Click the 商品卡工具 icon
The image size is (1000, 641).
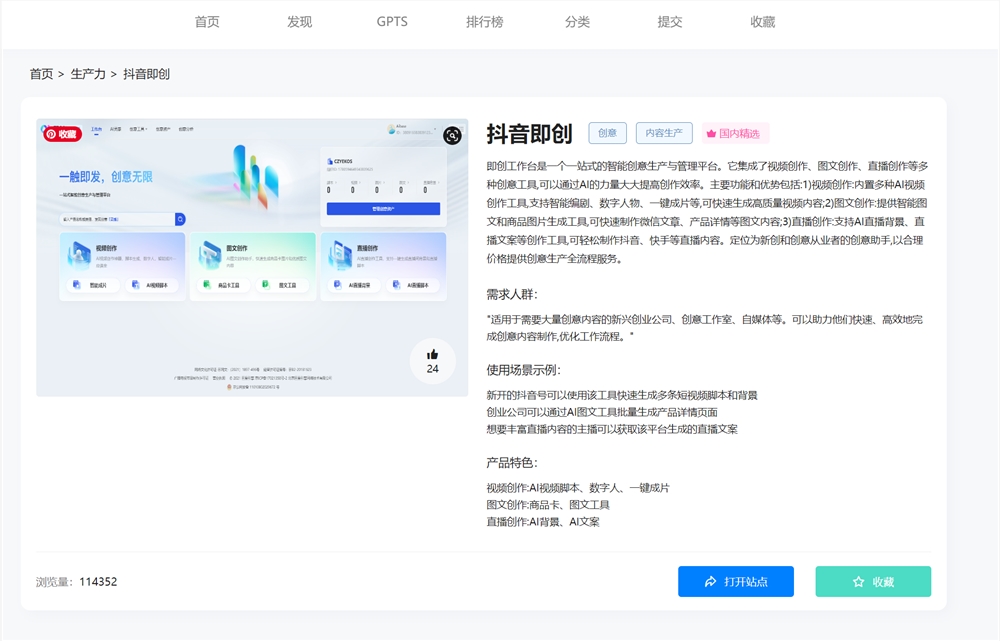click(x=205, y=284)
